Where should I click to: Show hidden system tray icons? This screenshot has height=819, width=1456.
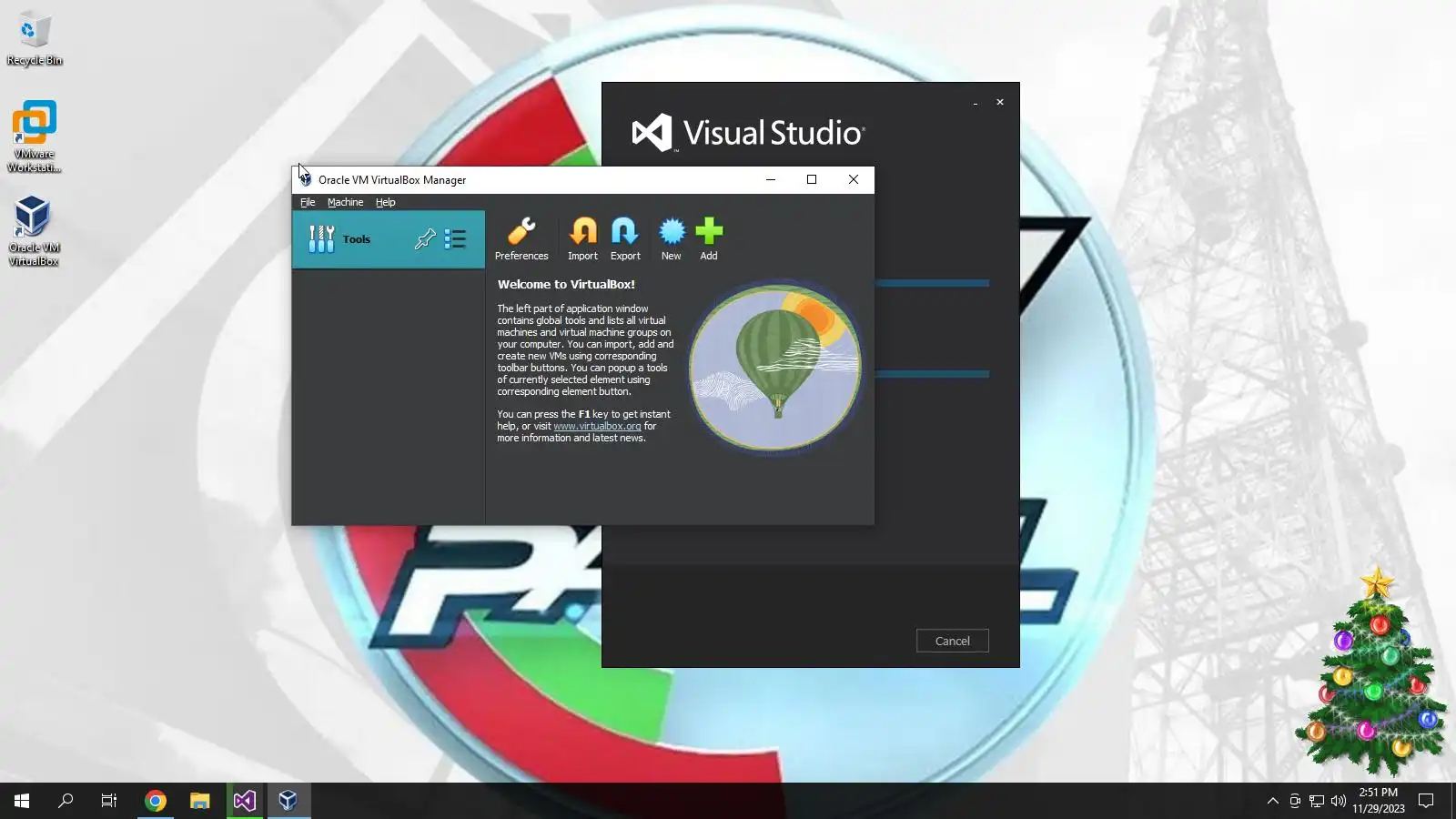(x=1273, y=801)
